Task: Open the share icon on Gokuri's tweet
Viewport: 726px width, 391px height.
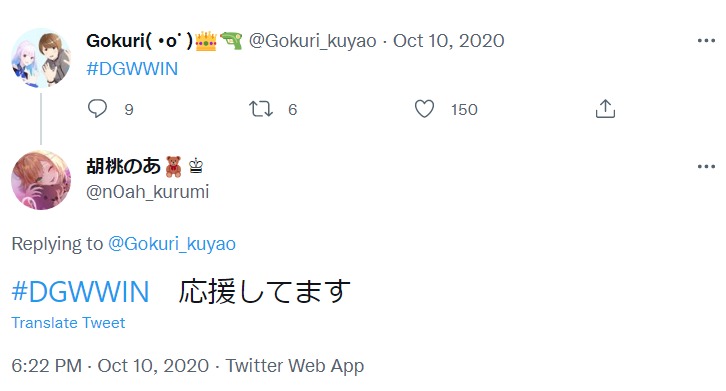Action: [605, 109]
